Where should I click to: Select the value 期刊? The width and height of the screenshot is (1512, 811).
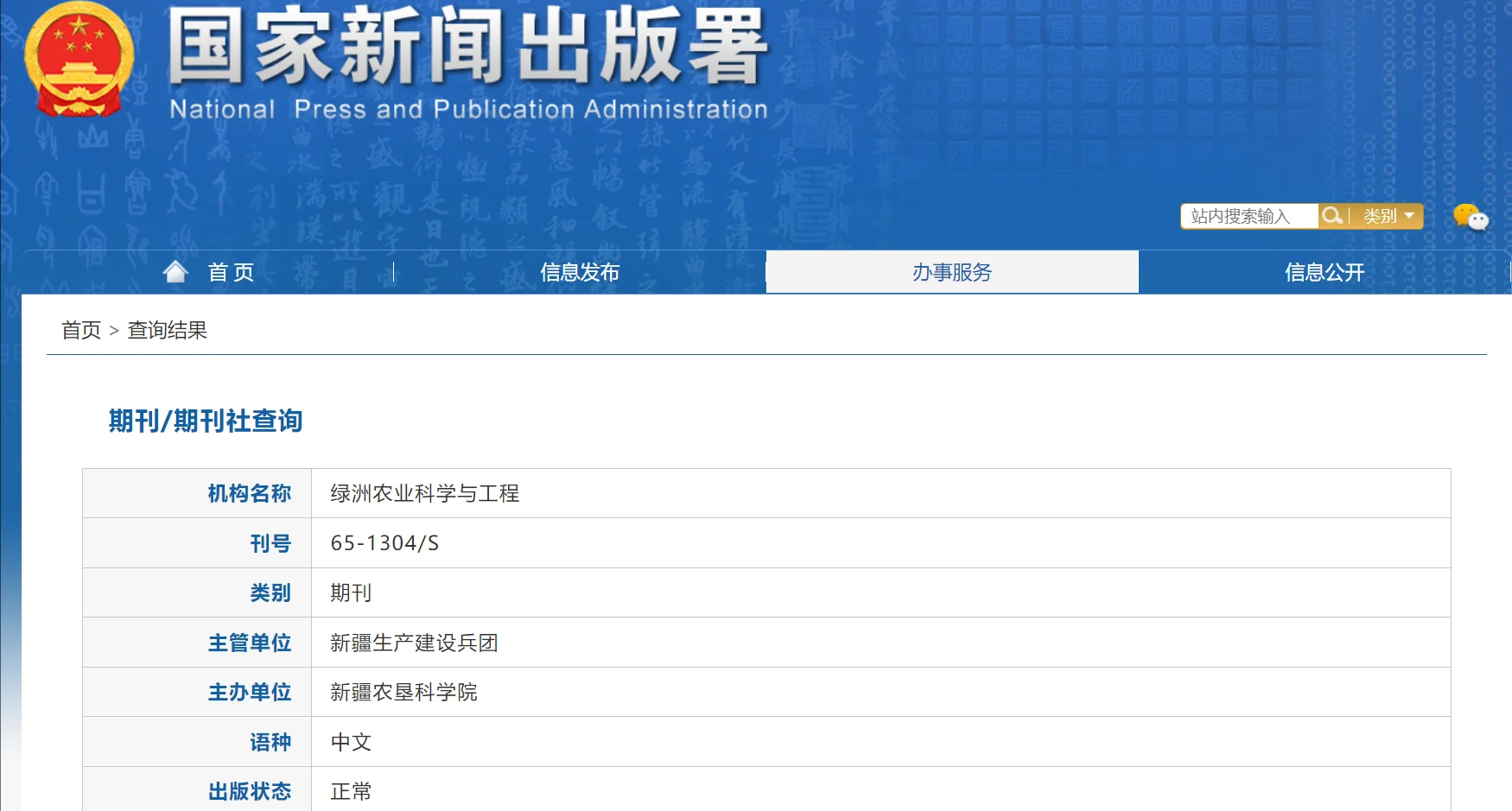[x=351, y=592]
